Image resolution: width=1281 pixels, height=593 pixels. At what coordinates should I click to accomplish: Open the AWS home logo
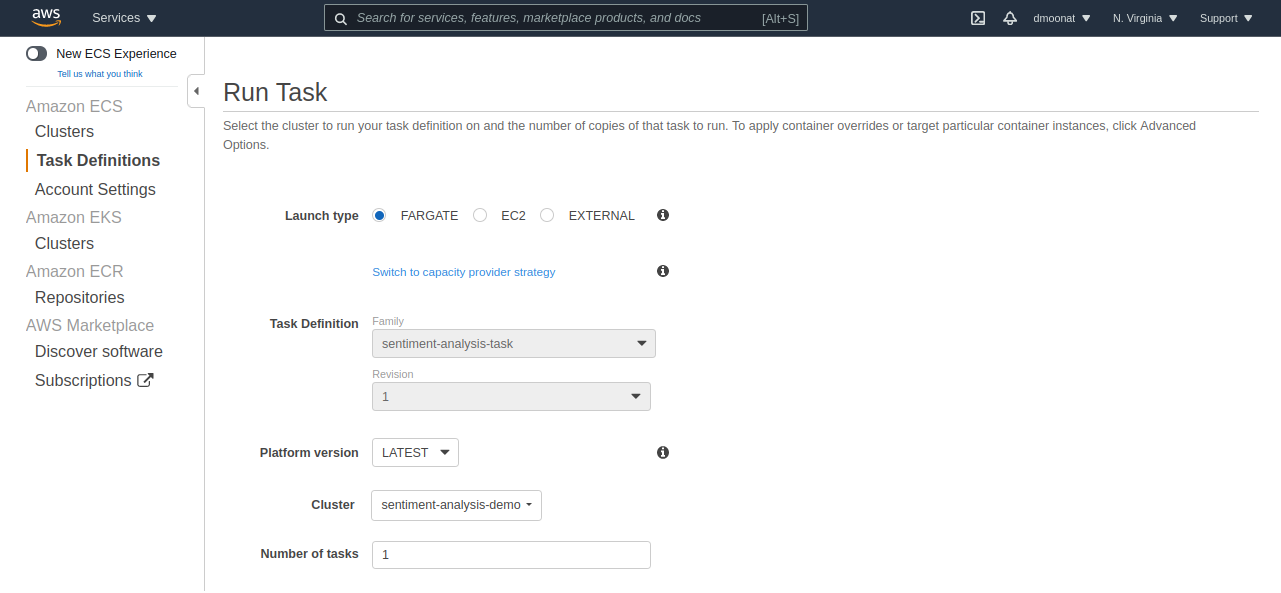[46, 17]
